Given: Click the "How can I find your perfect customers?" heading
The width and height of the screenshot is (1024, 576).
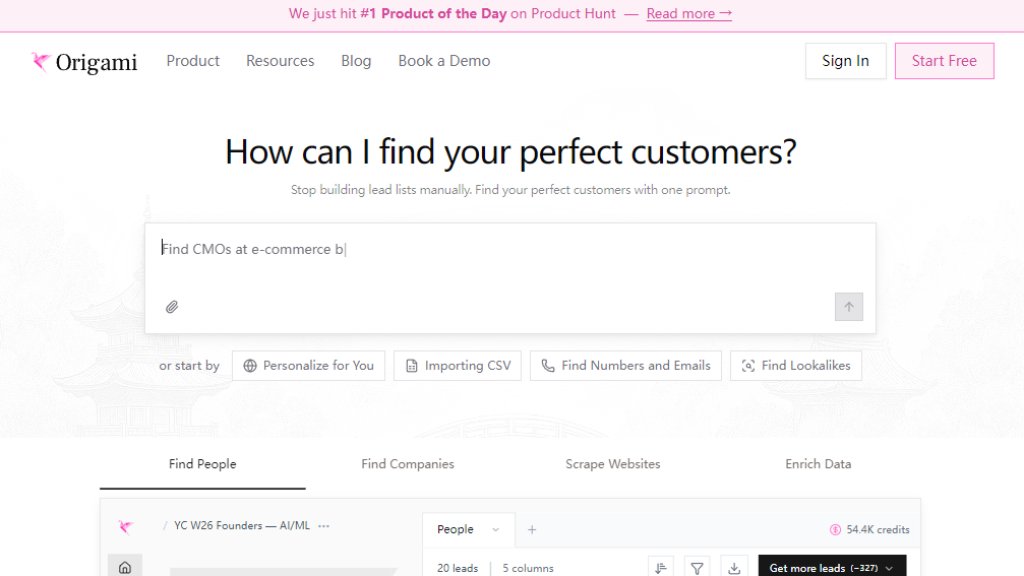Looking at the screenshot, I should [x=510, y=152].
